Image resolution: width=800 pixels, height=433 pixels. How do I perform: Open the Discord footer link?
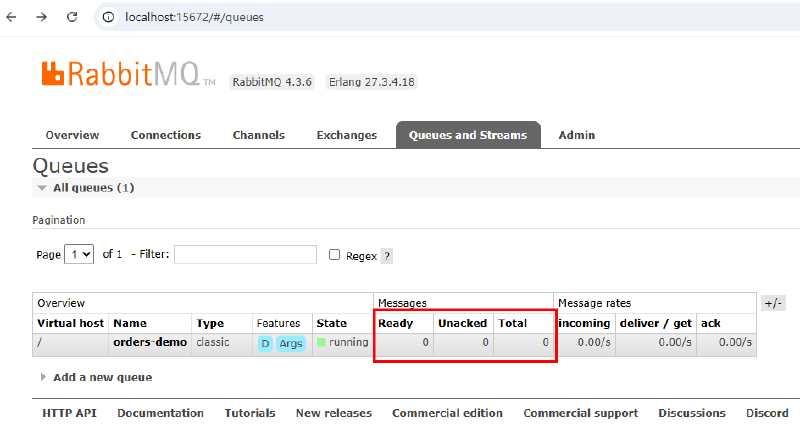tap(767, 413)
